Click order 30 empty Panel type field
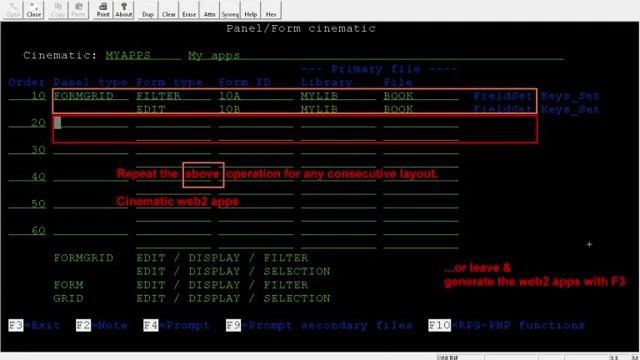 (91, 150)
